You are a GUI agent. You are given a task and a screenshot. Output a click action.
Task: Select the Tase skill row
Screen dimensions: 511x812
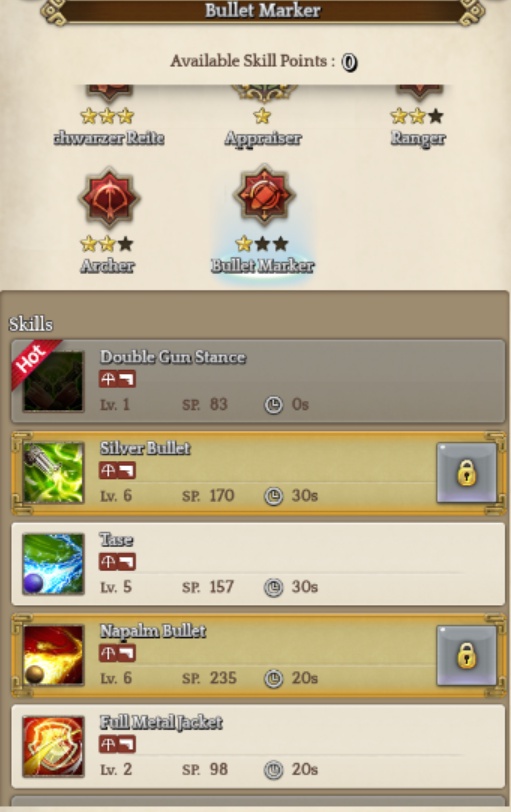click(x=258, y=564)
